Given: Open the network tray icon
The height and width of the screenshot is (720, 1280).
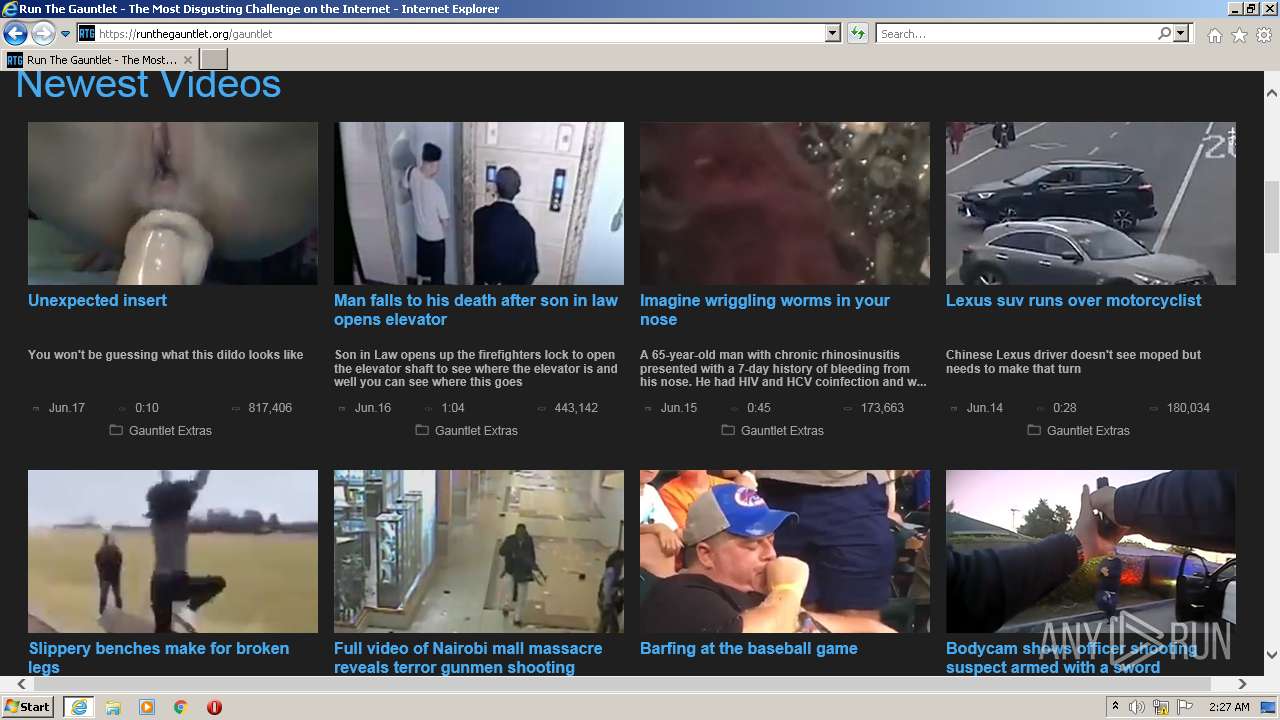Looking at the screenshot, I should tap(1161, 707).
